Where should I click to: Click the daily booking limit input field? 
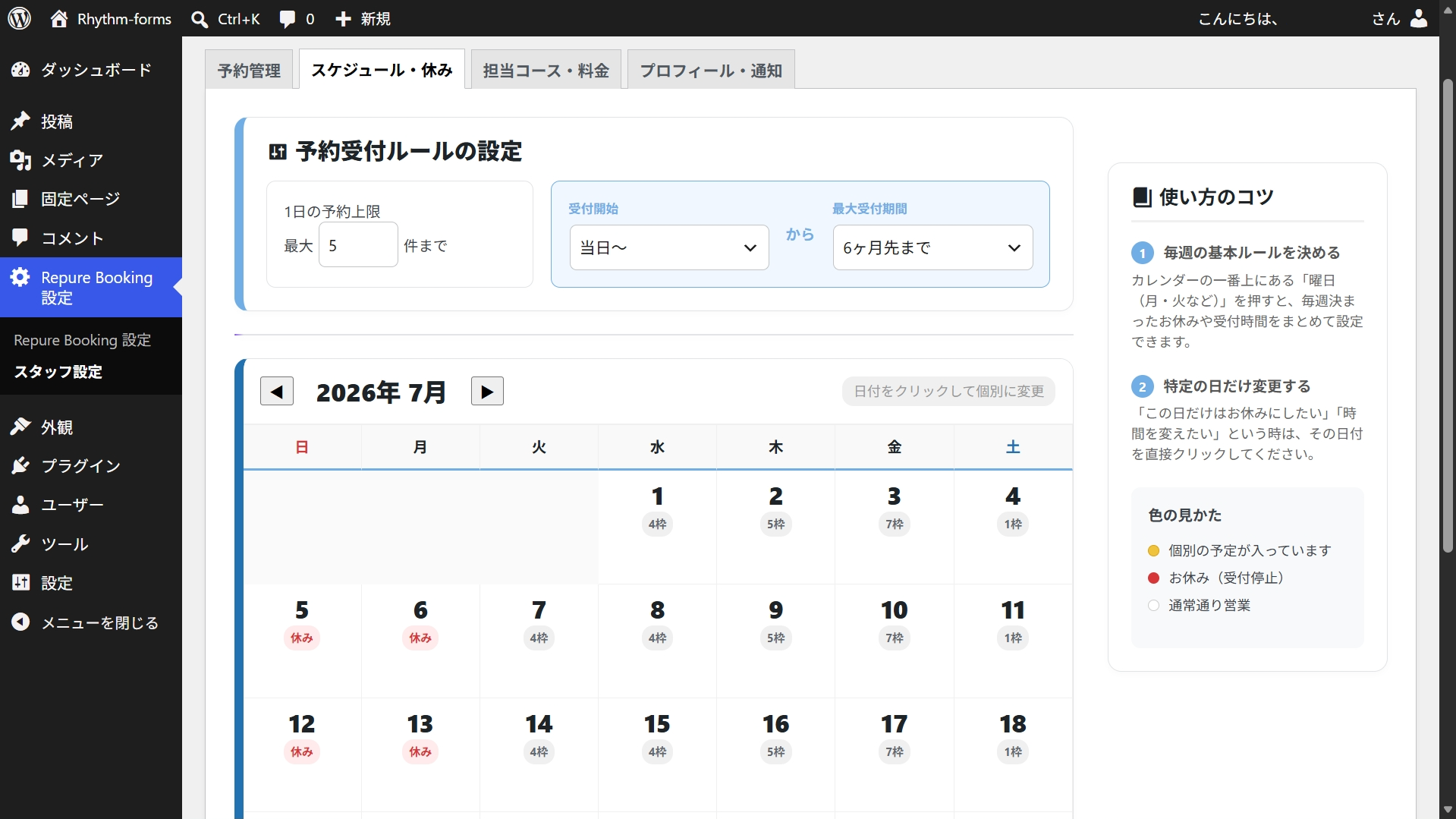(358, 245)
